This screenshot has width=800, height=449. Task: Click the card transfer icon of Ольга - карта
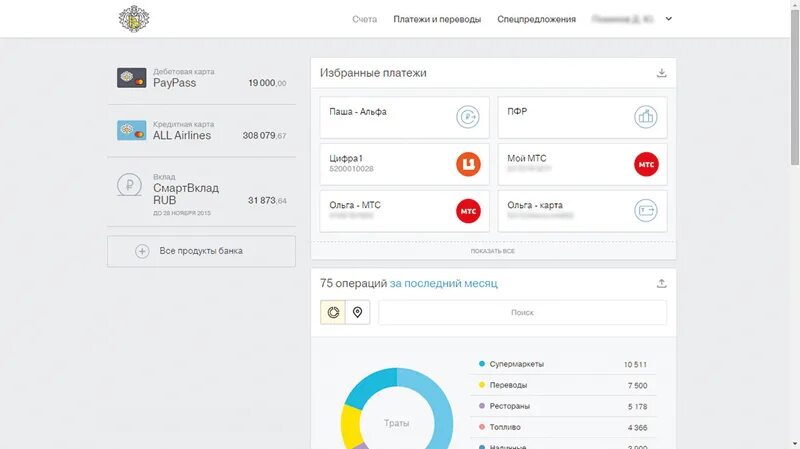[x=646, y=211]
